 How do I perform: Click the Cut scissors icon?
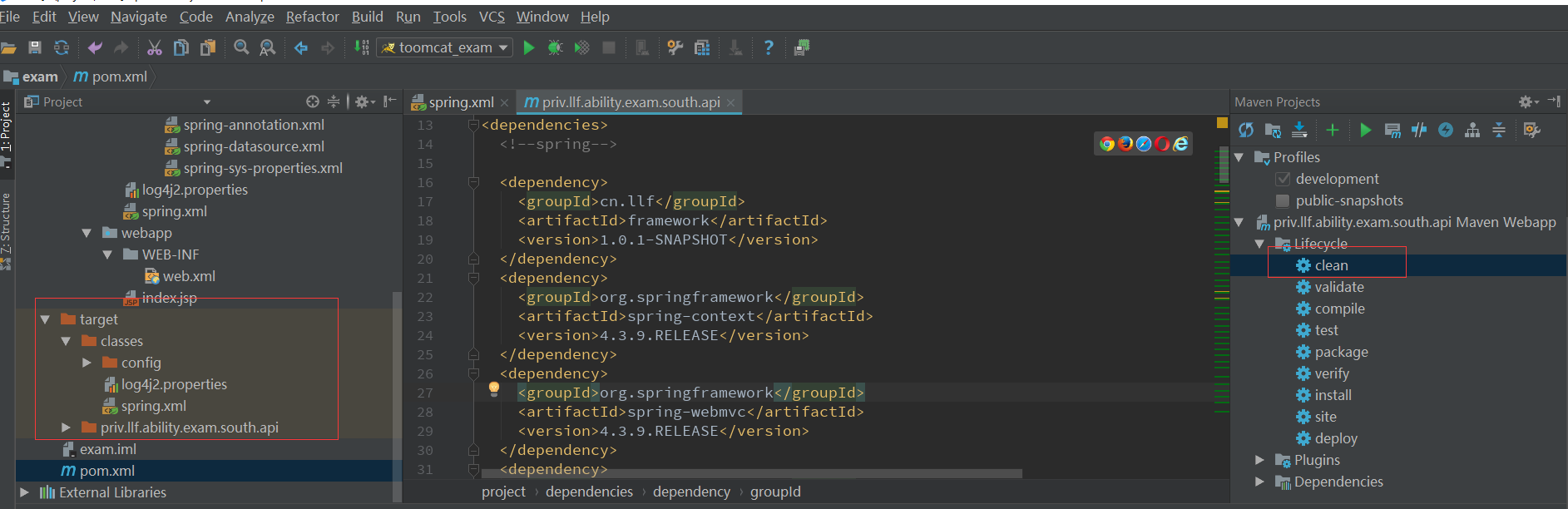click(x=155, y=48)
